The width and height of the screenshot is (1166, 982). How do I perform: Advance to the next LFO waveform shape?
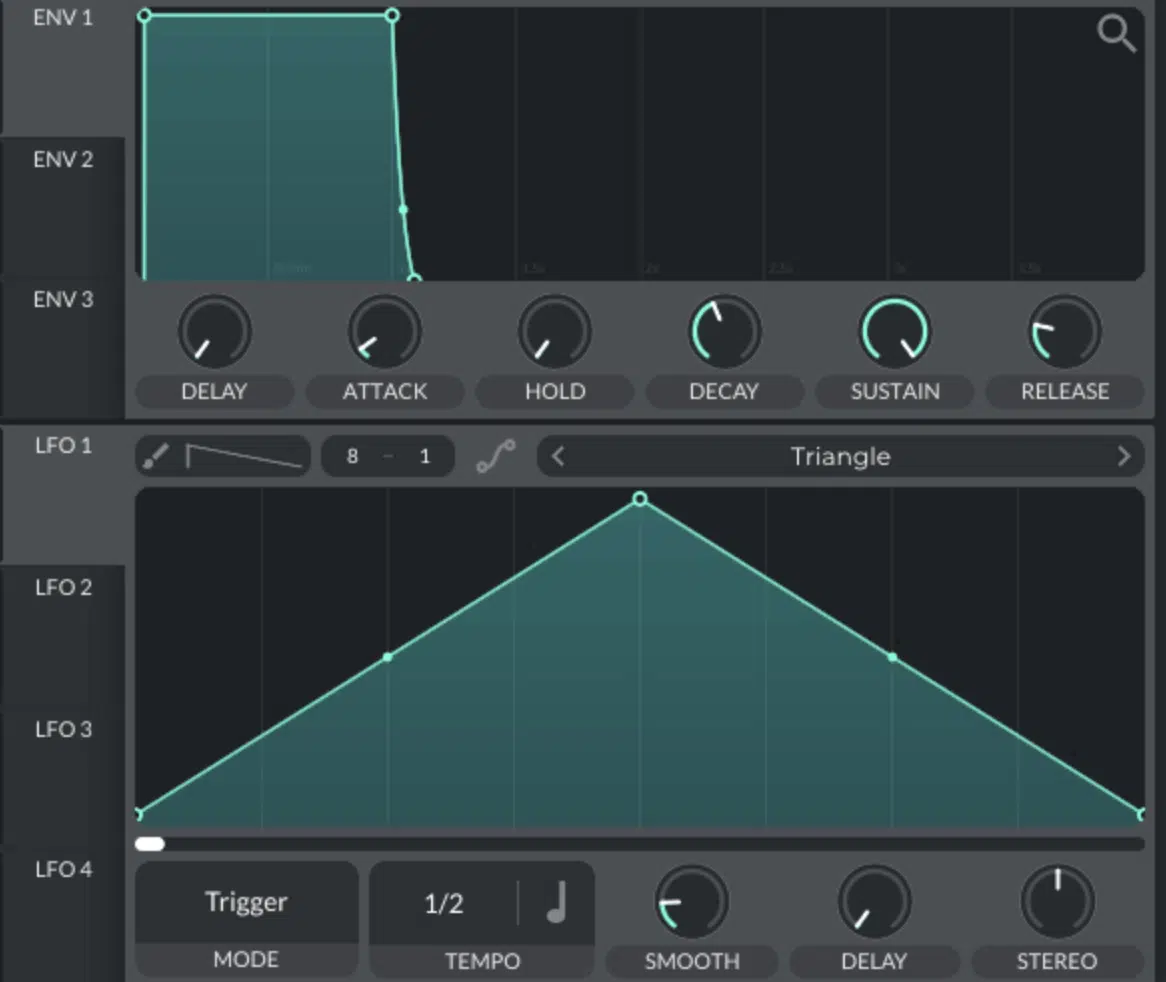click(1125, 456)
